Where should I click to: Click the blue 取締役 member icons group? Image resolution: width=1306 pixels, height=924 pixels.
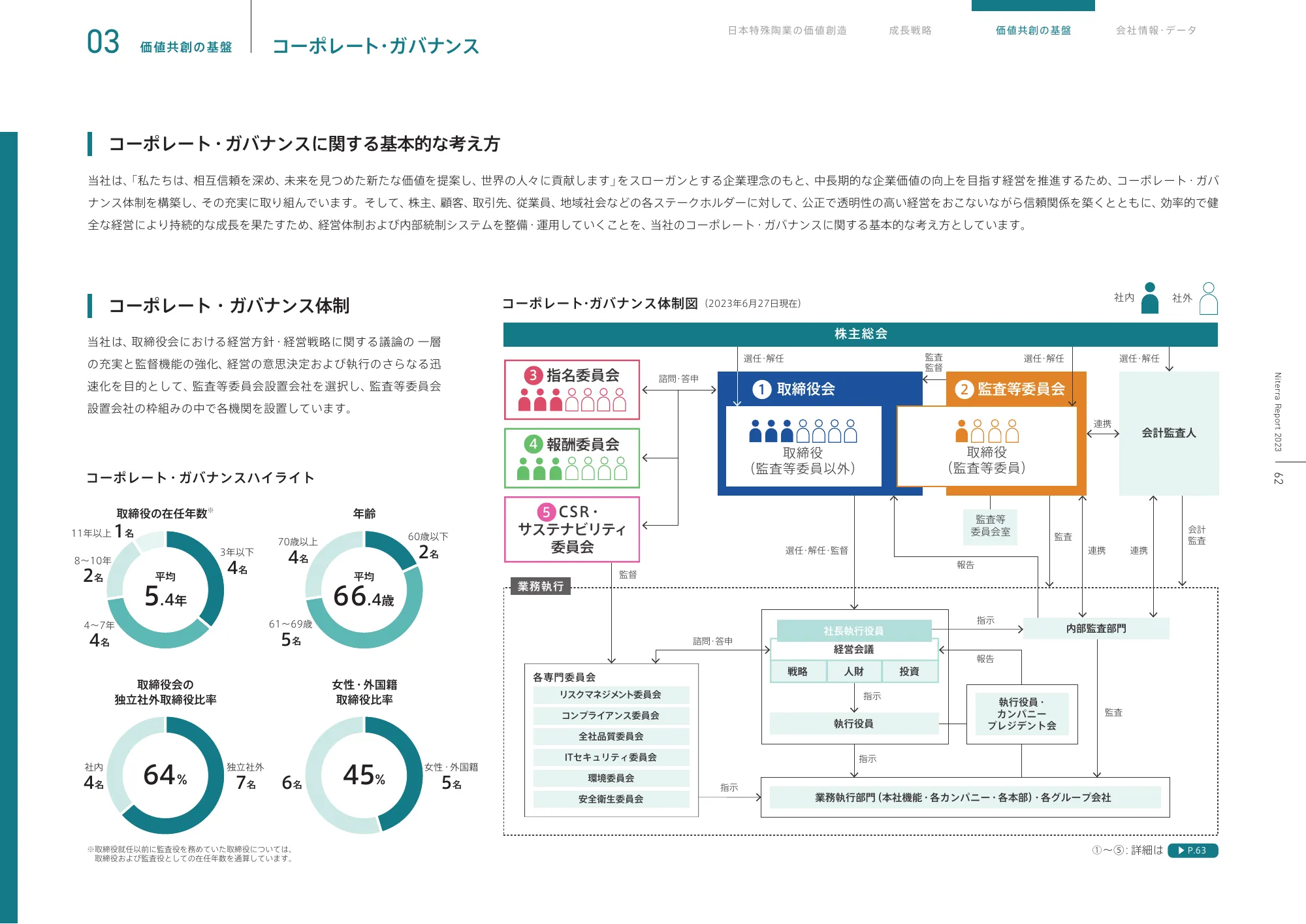coord(803,430)
